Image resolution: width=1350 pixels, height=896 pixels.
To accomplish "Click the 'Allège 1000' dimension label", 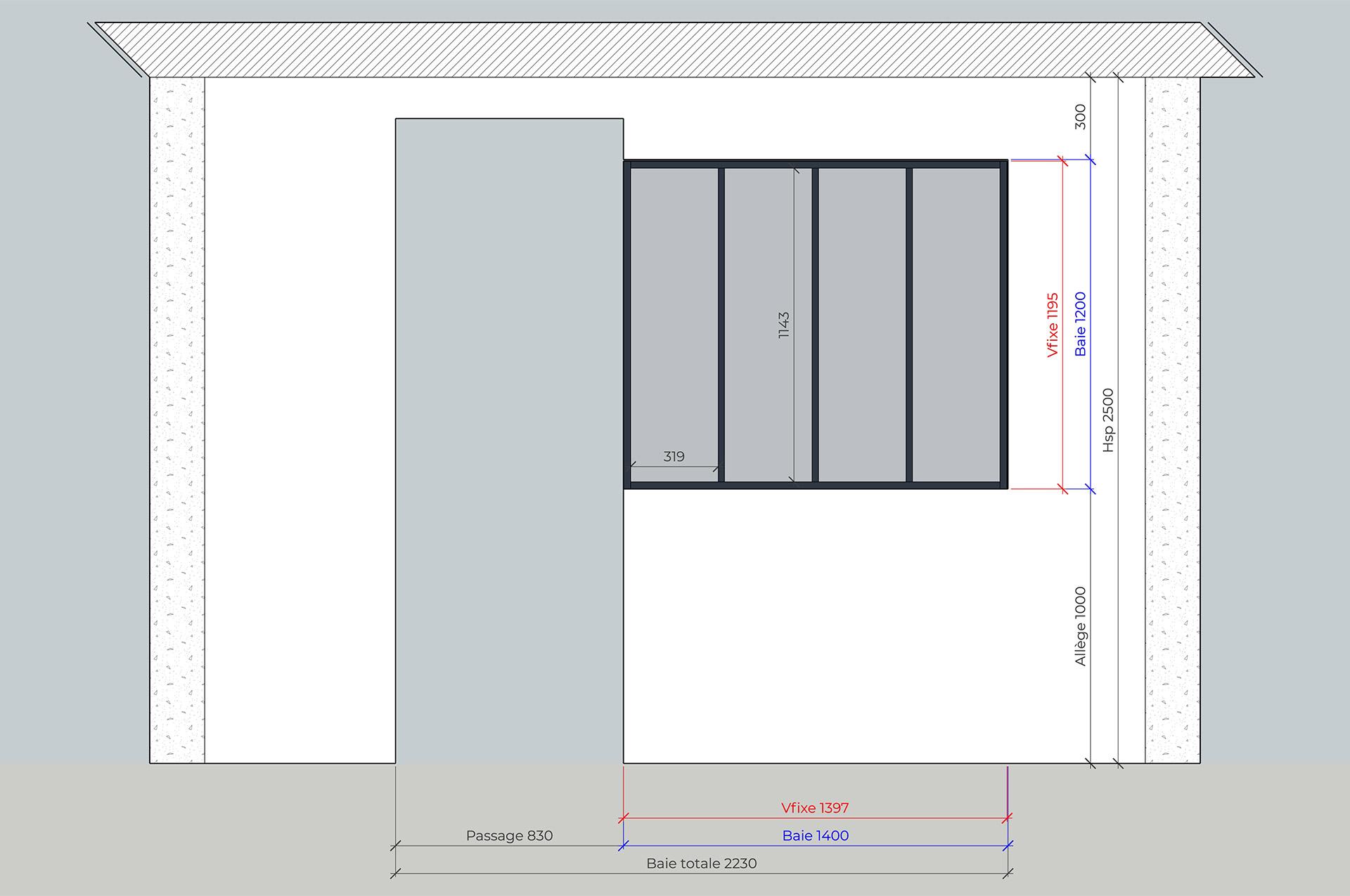I will coord(1081,626).
